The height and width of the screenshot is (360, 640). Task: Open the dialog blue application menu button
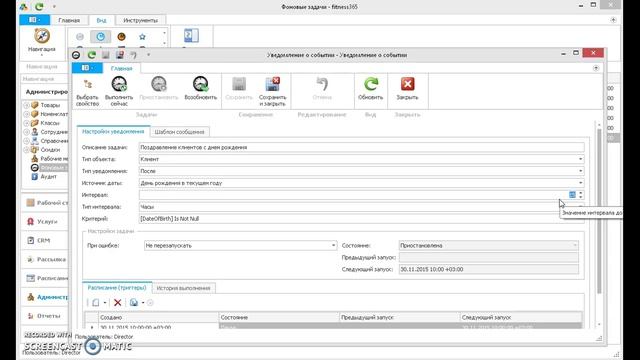tap(87, 68)
